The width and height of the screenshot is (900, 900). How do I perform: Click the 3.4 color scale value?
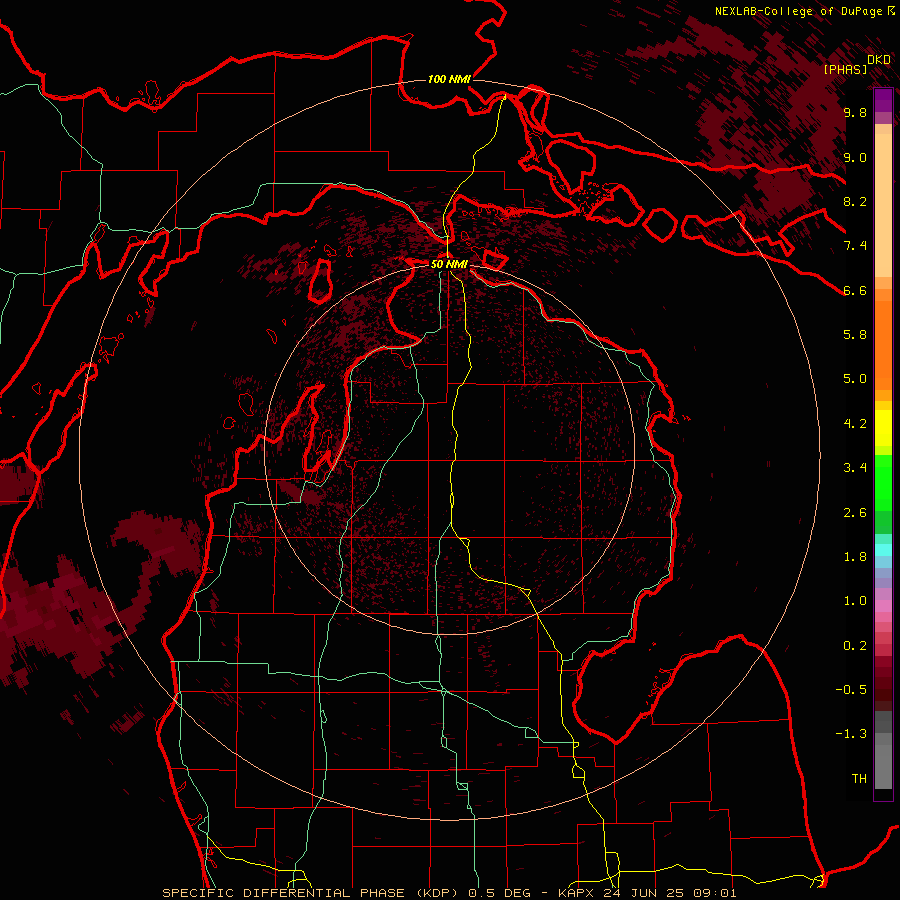(855, 468)
